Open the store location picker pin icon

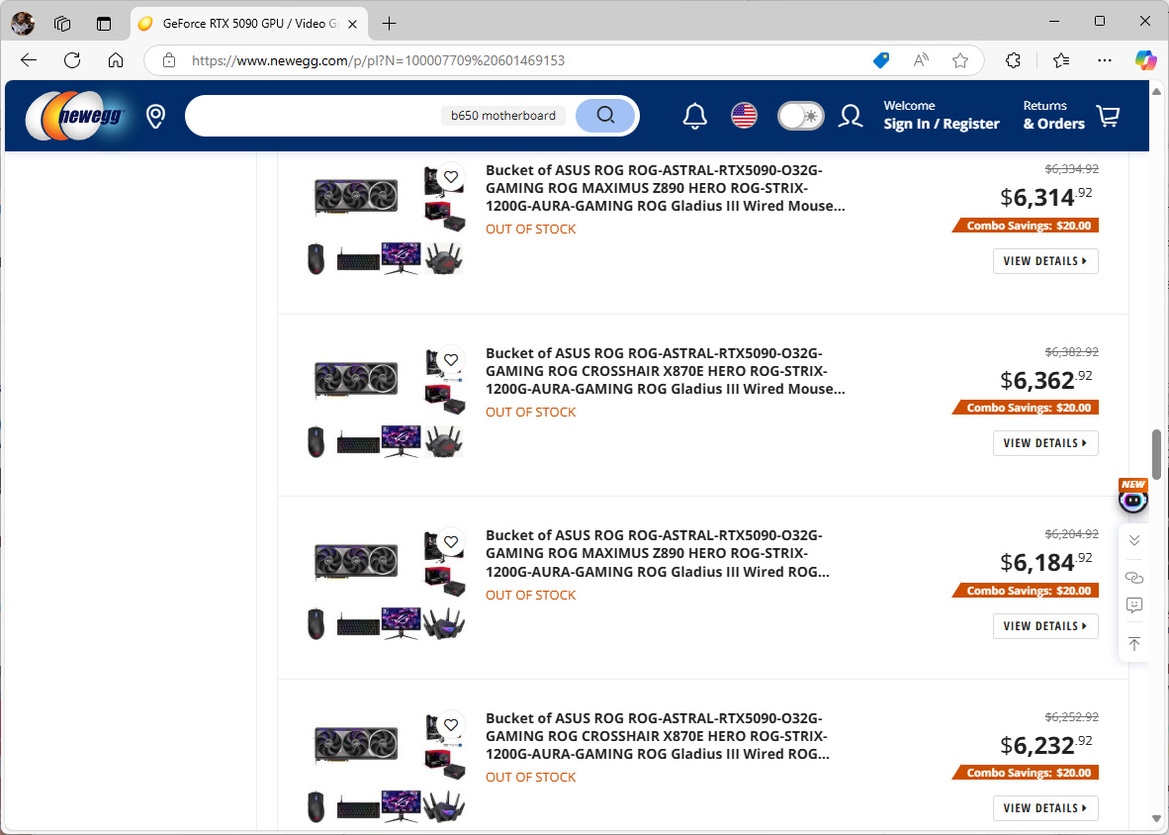click(155, 115)
